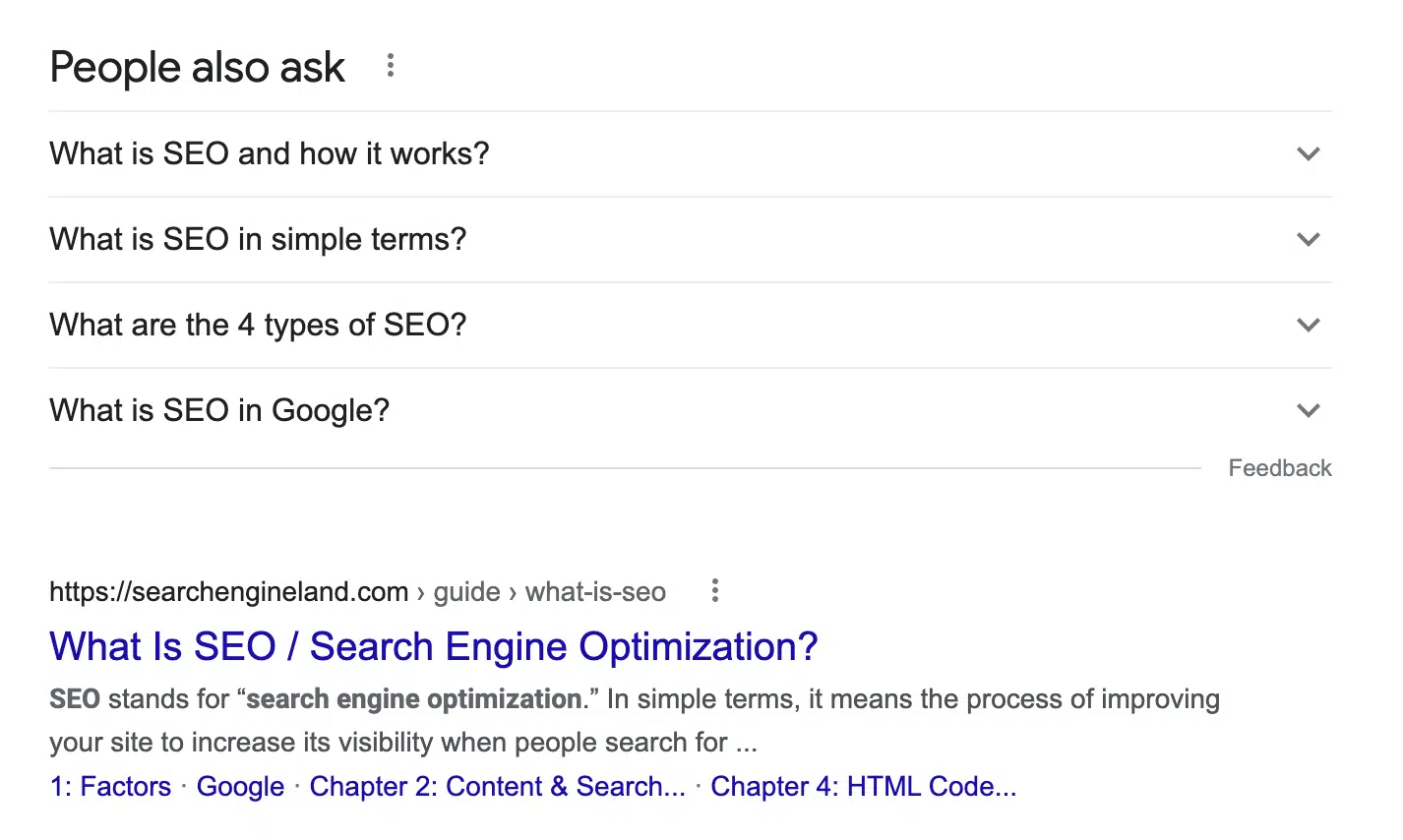This screenshot has width=1403, height=840.
Task: Open the sitelink '1: Factors'
Action: point(110,786)
